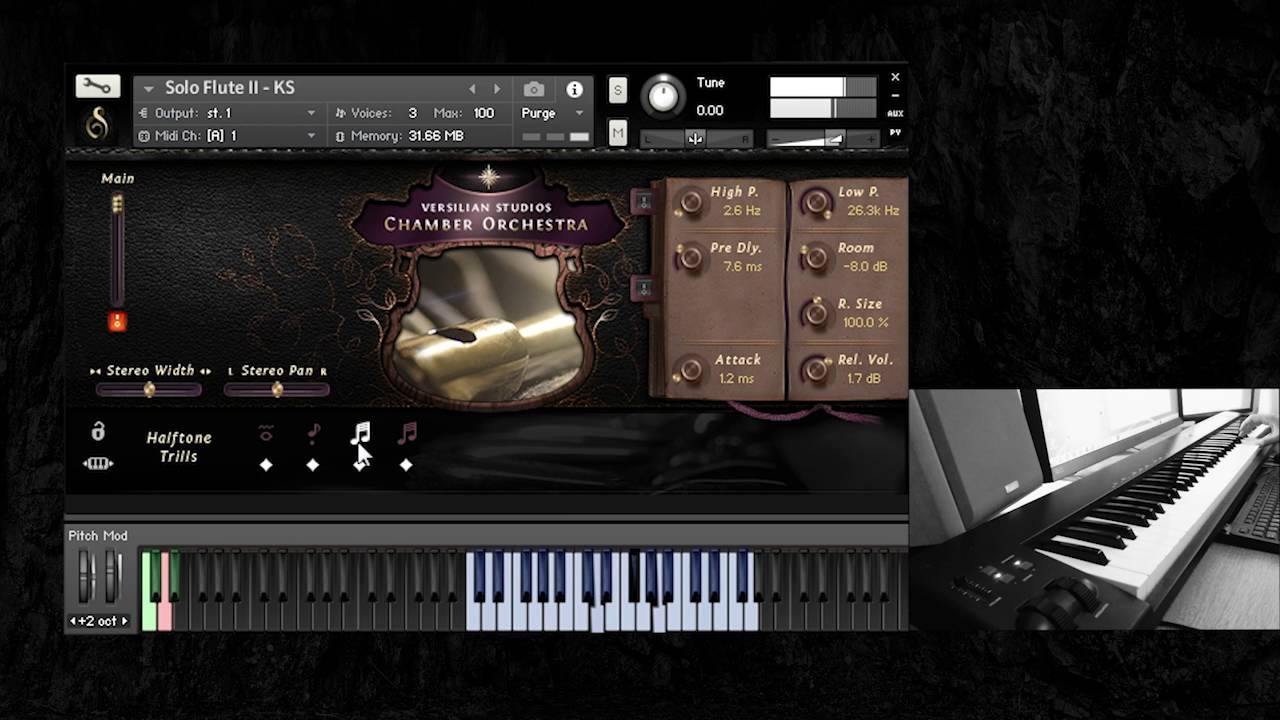Toggle the PV button in header
This screenshot has width=1280, height=720.
click(895, 132)
